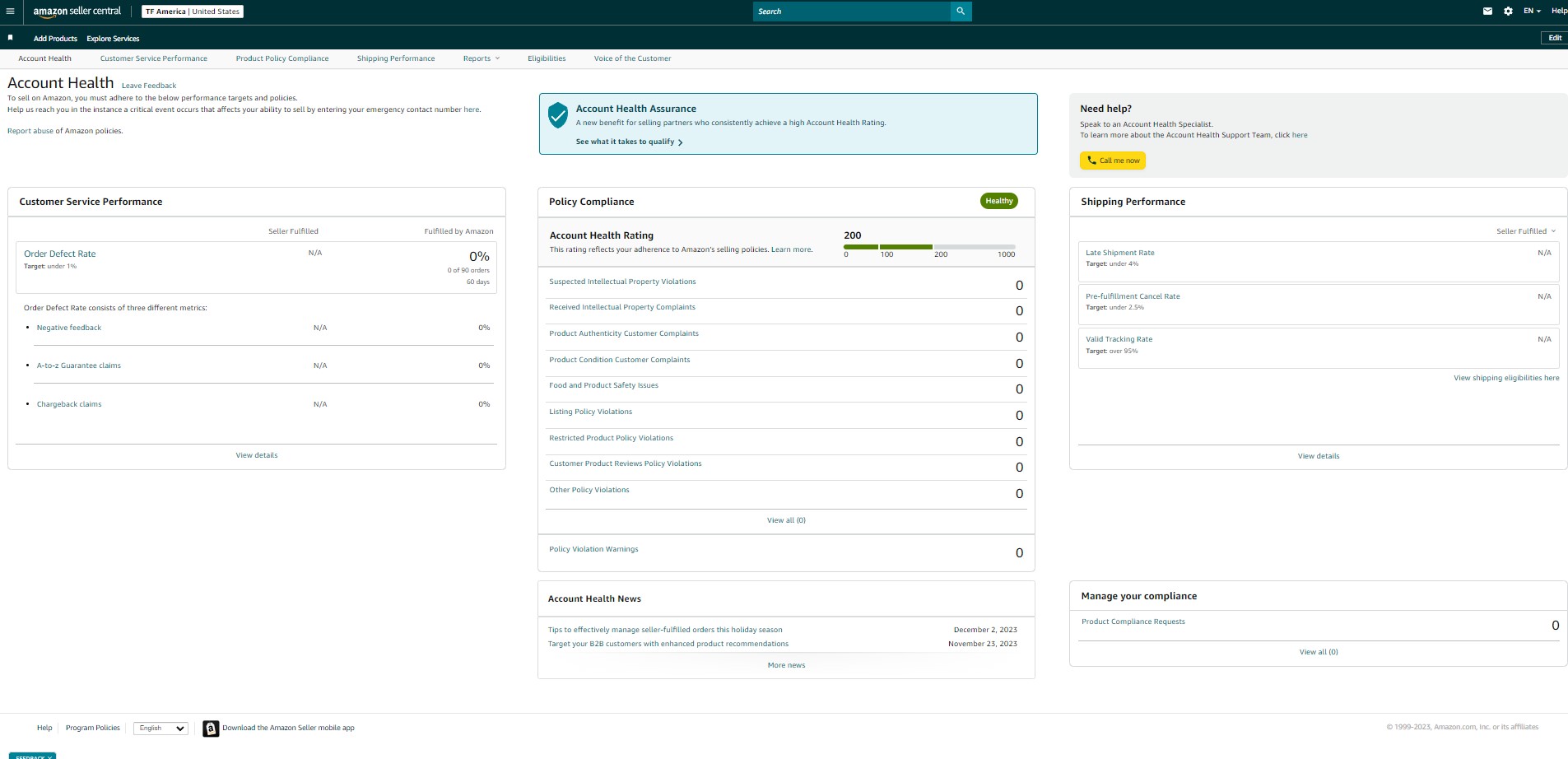Open the messages envelope icon
The image size is (1568, 759).
click(x=1487, y=12)
